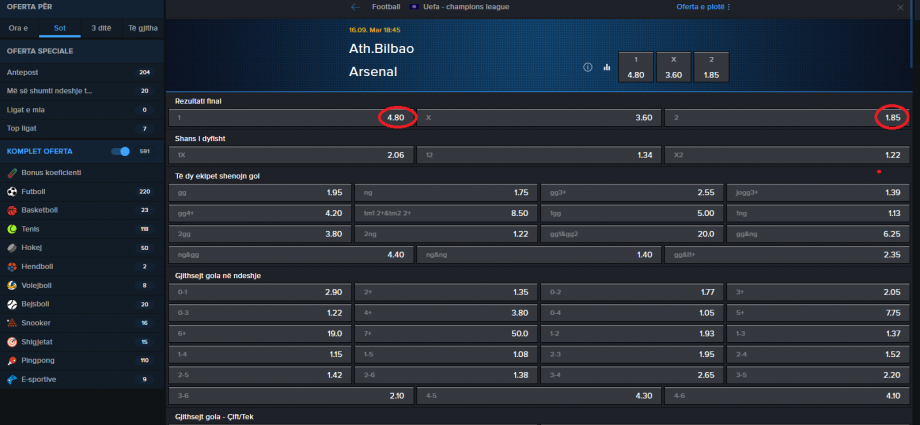Select ng&gg odds 4.40
The width and height of the screenshot is (920, 425).
pyautogui.click(x=291, y=255)
